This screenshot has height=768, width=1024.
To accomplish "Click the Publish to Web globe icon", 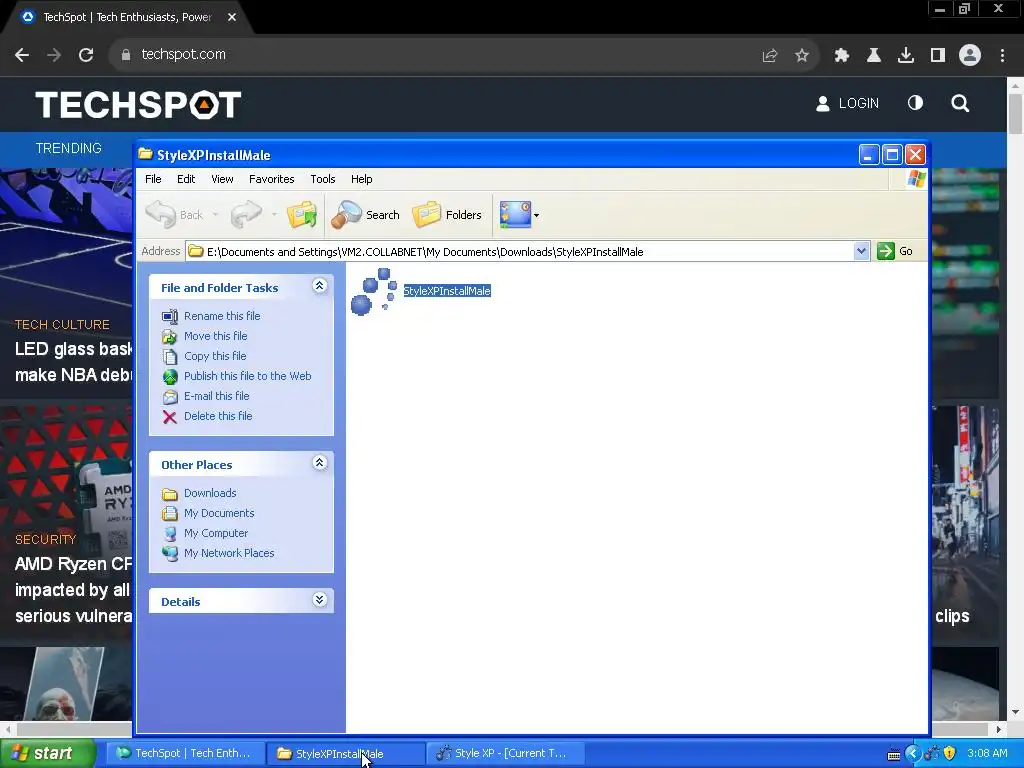I will (x=170, y=377).
